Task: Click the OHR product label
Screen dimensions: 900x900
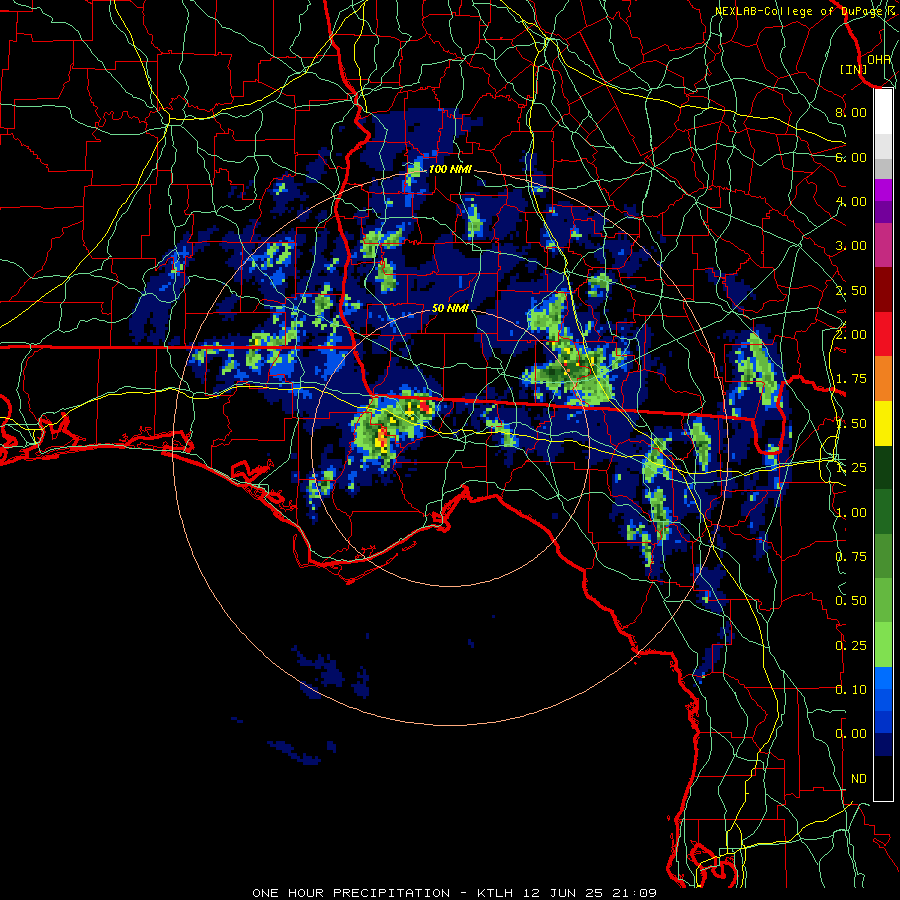Action: pos(879,59)
